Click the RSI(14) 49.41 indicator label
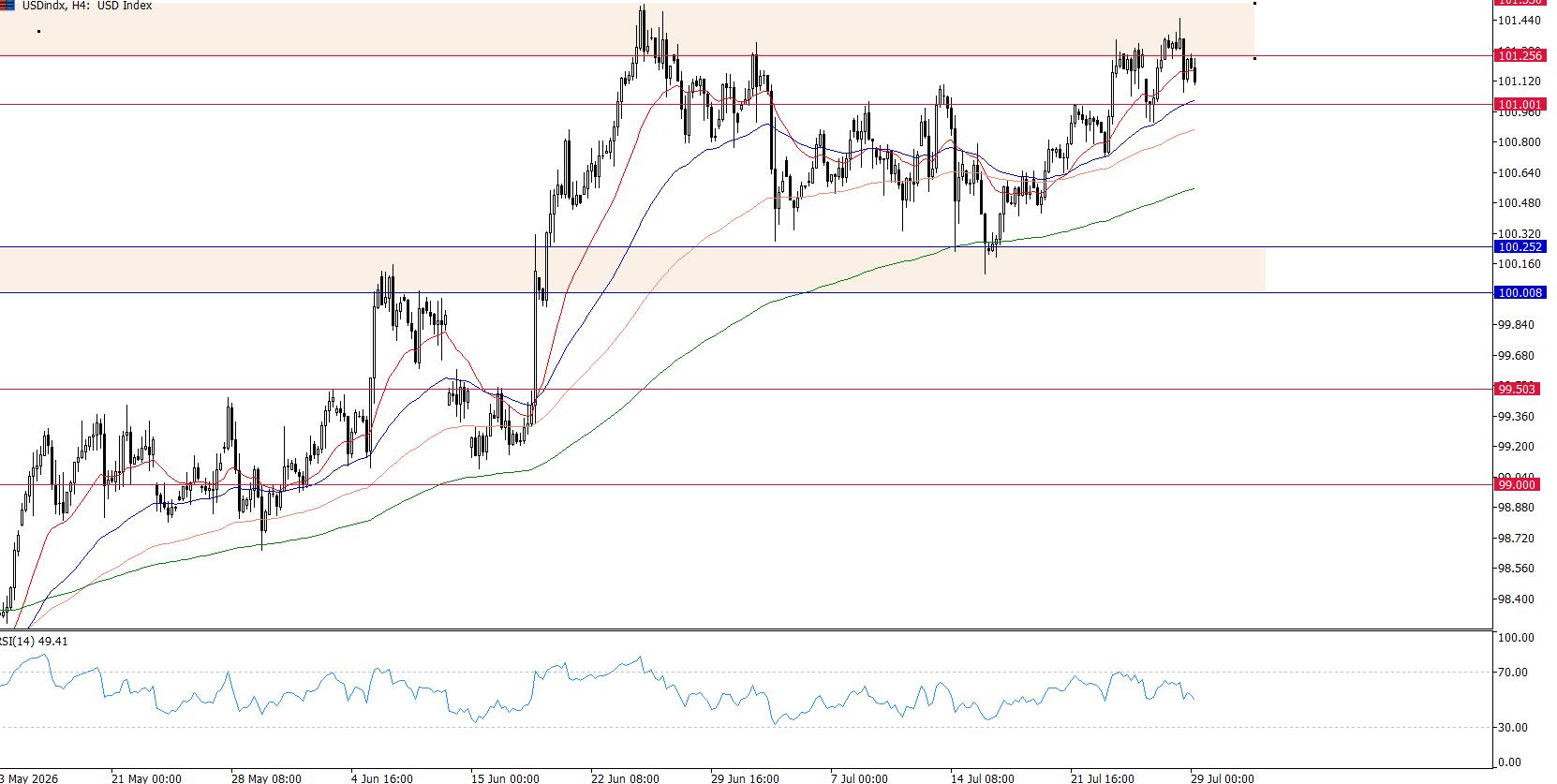The width and height of the screenshot is (1557, 784). pos(34,641)
